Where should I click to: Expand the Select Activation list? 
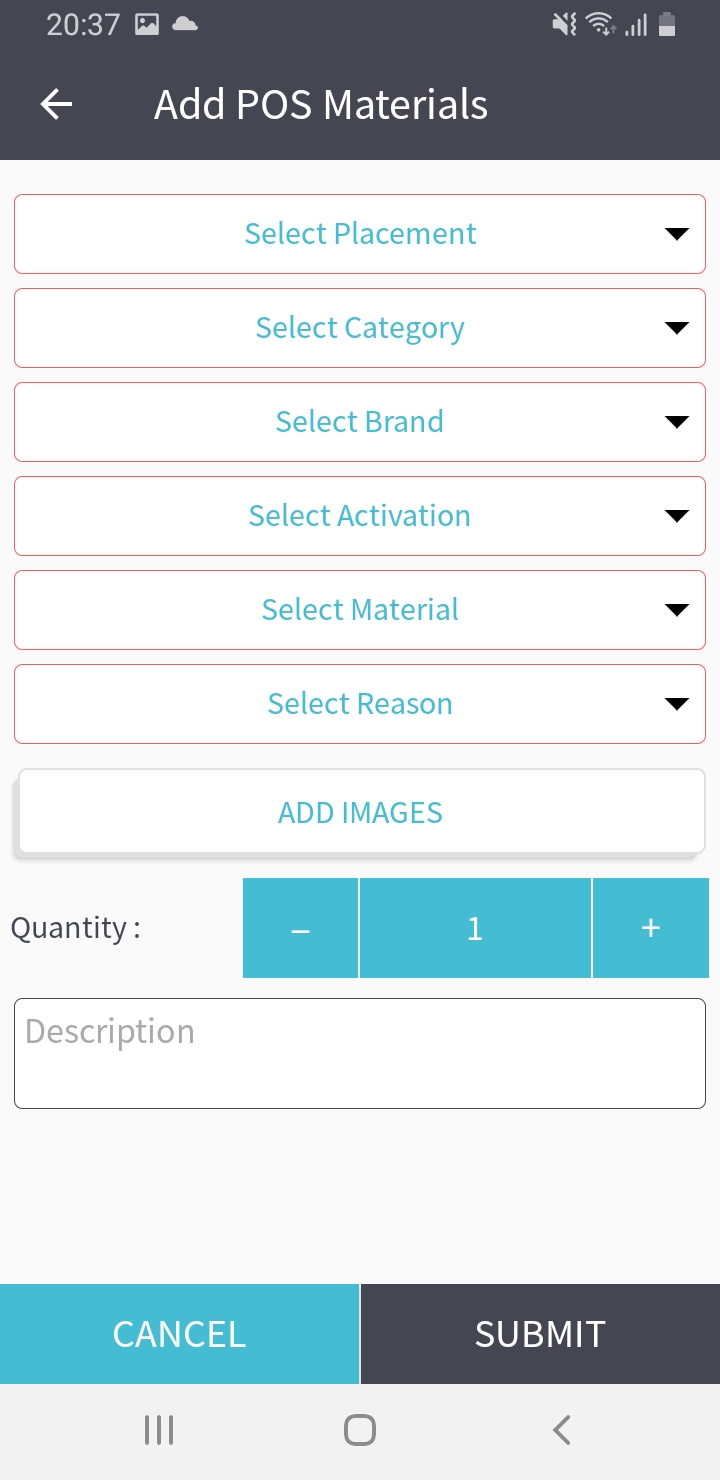coord(360,516)
